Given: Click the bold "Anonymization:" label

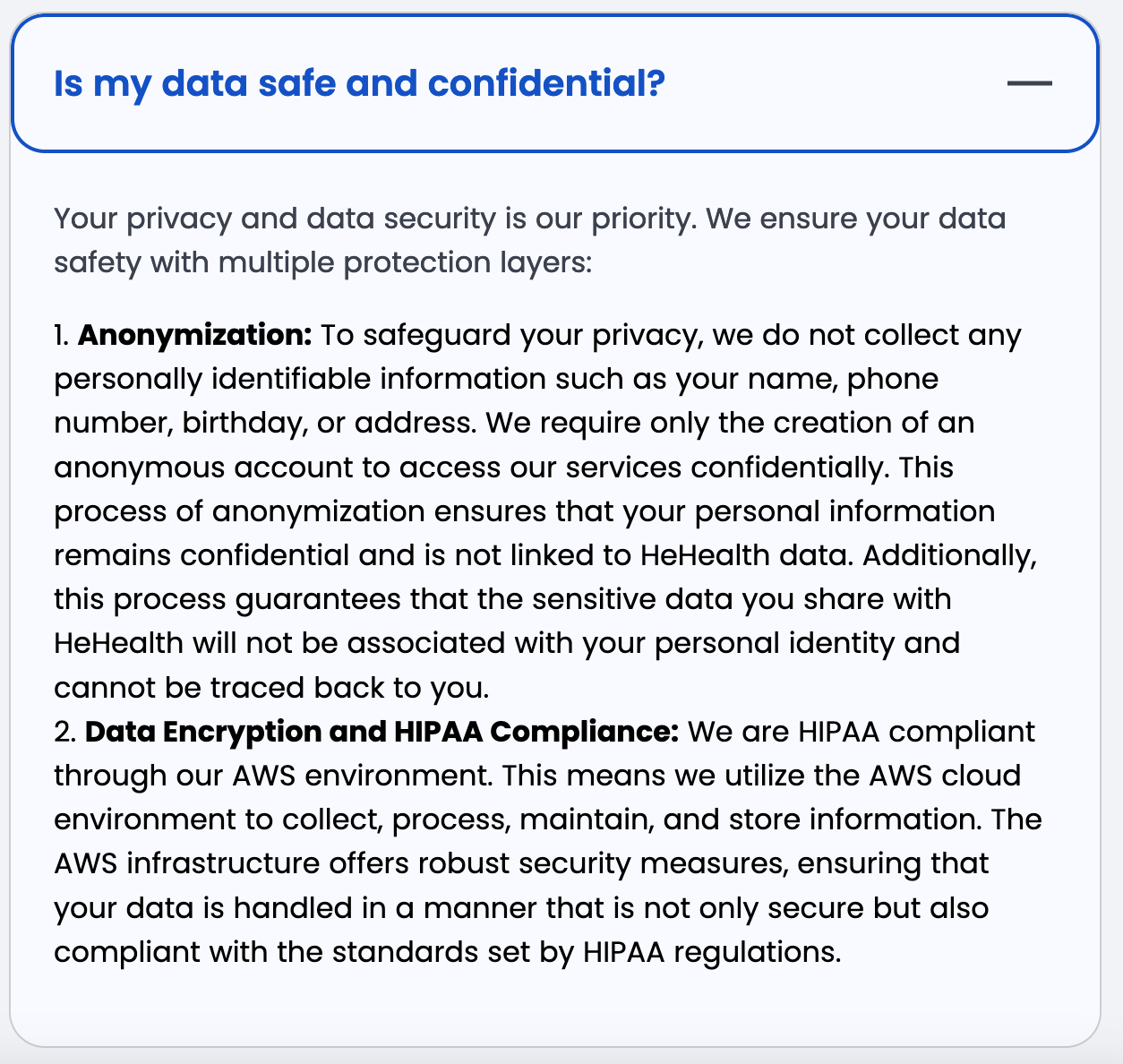Looking at the screenshot, I should click(194, 335).
